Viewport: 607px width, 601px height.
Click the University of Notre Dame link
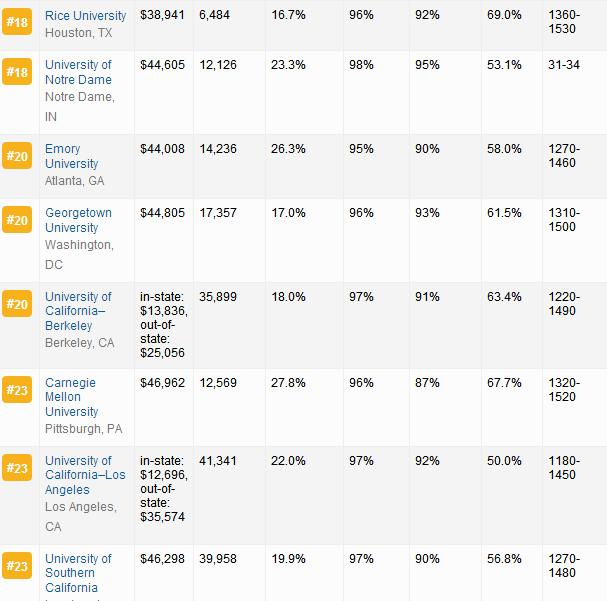pyautogui.click(x=78, y=72)
